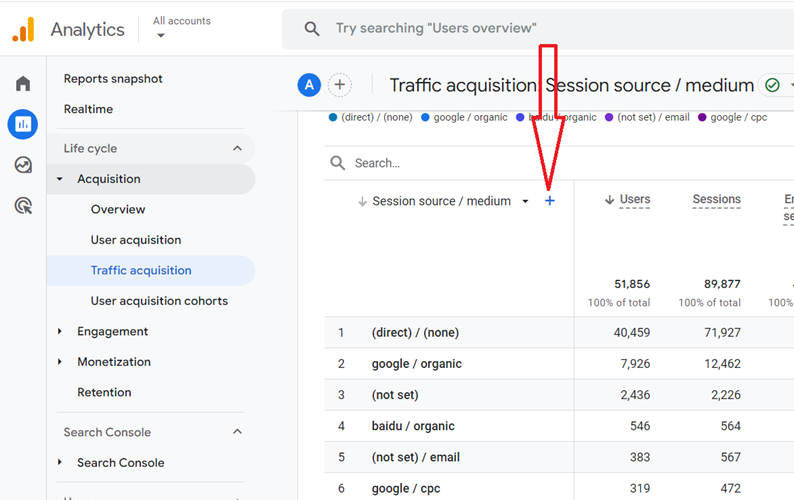Click the blue A segment badge
The width and height of the screenshot is (794, 500).
coord(309,85)
